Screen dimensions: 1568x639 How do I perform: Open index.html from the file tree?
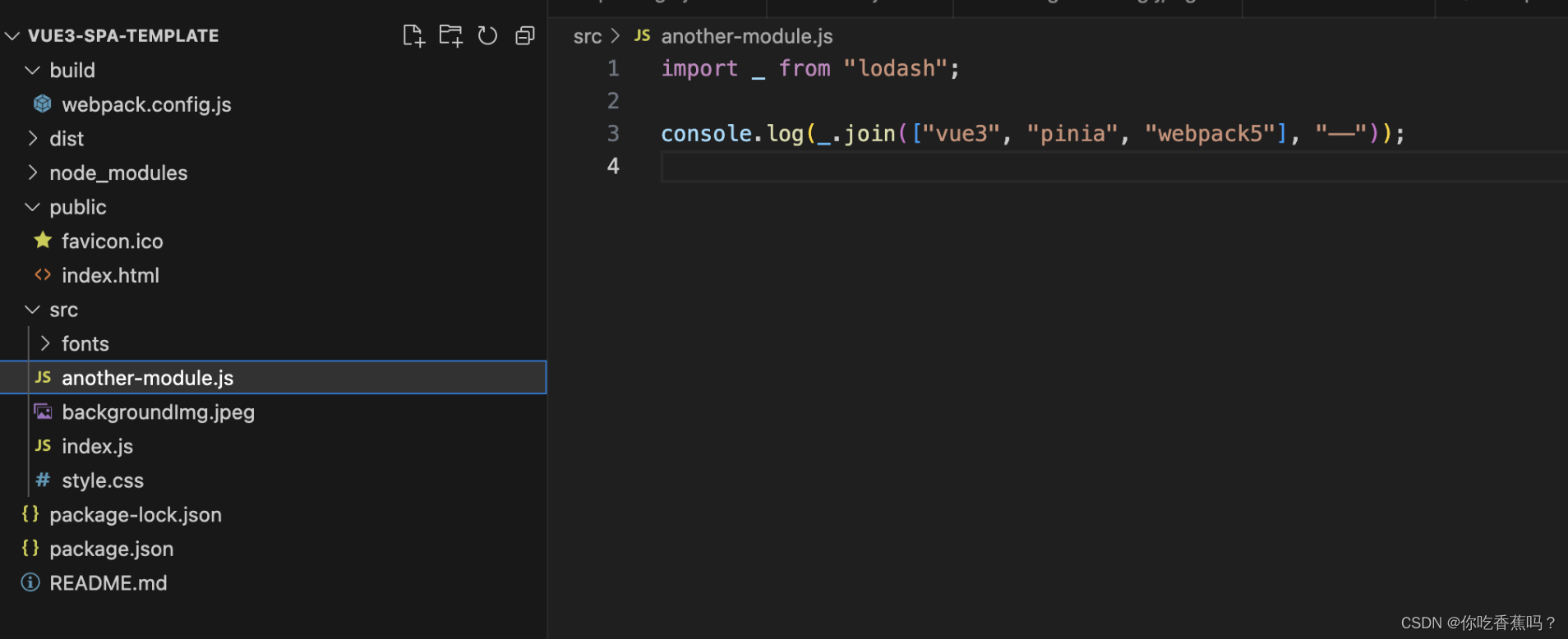(x=110, y=275)
